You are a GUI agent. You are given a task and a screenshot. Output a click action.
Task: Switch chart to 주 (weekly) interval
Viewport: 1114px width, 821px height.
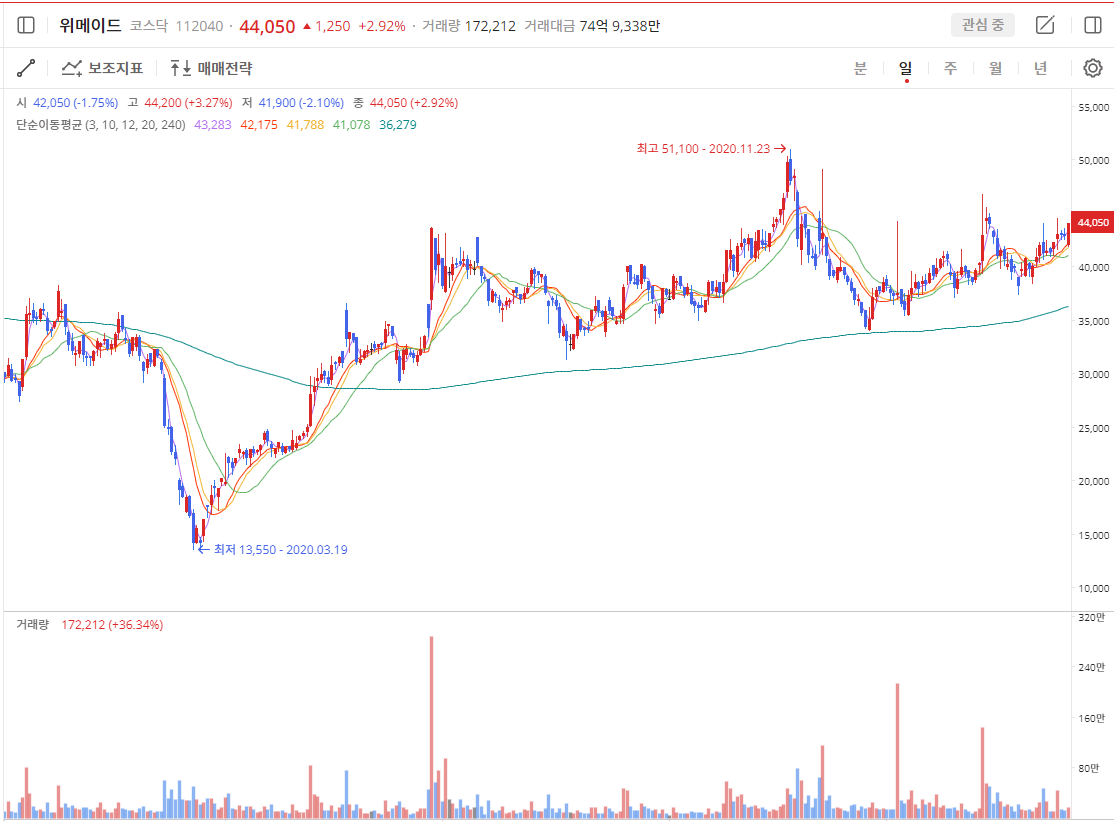[951, 68]
